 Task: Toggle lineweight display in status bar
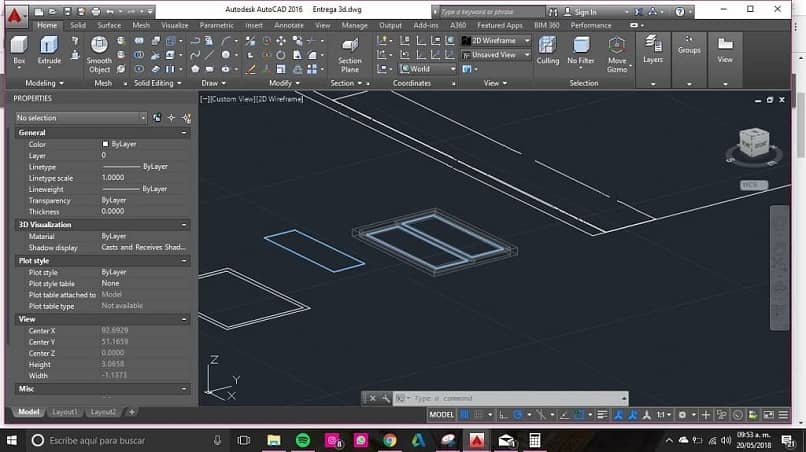coord(602,414)
